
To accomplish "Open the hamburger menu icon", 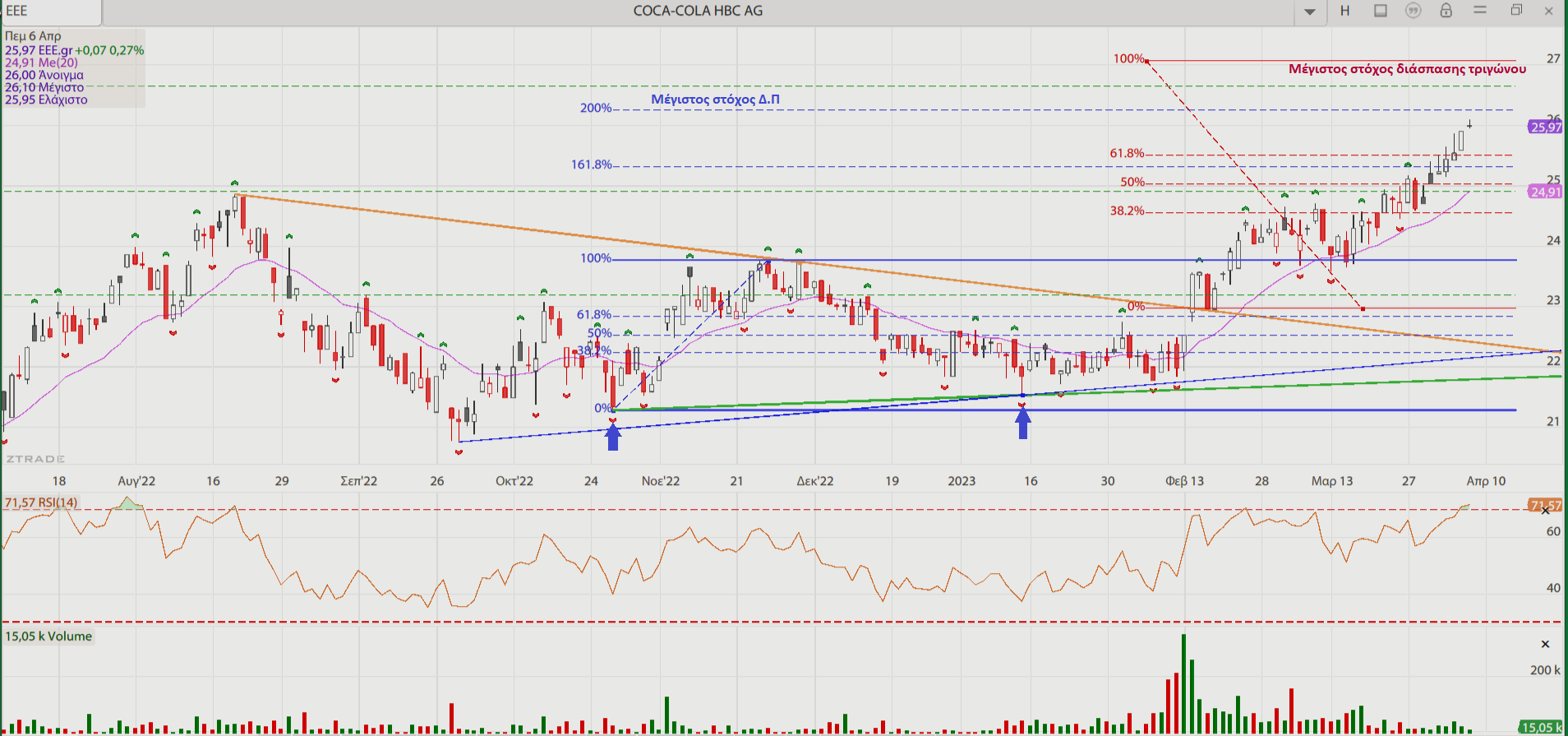I will pos(1480,10).
